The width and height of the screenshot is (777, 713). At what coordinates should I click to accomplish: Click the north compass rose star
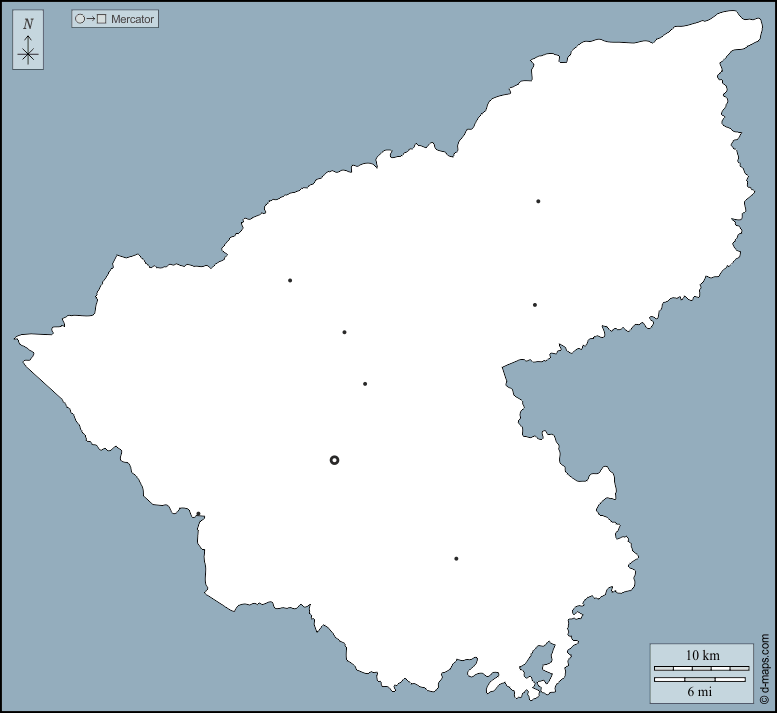tap(28, 55)
